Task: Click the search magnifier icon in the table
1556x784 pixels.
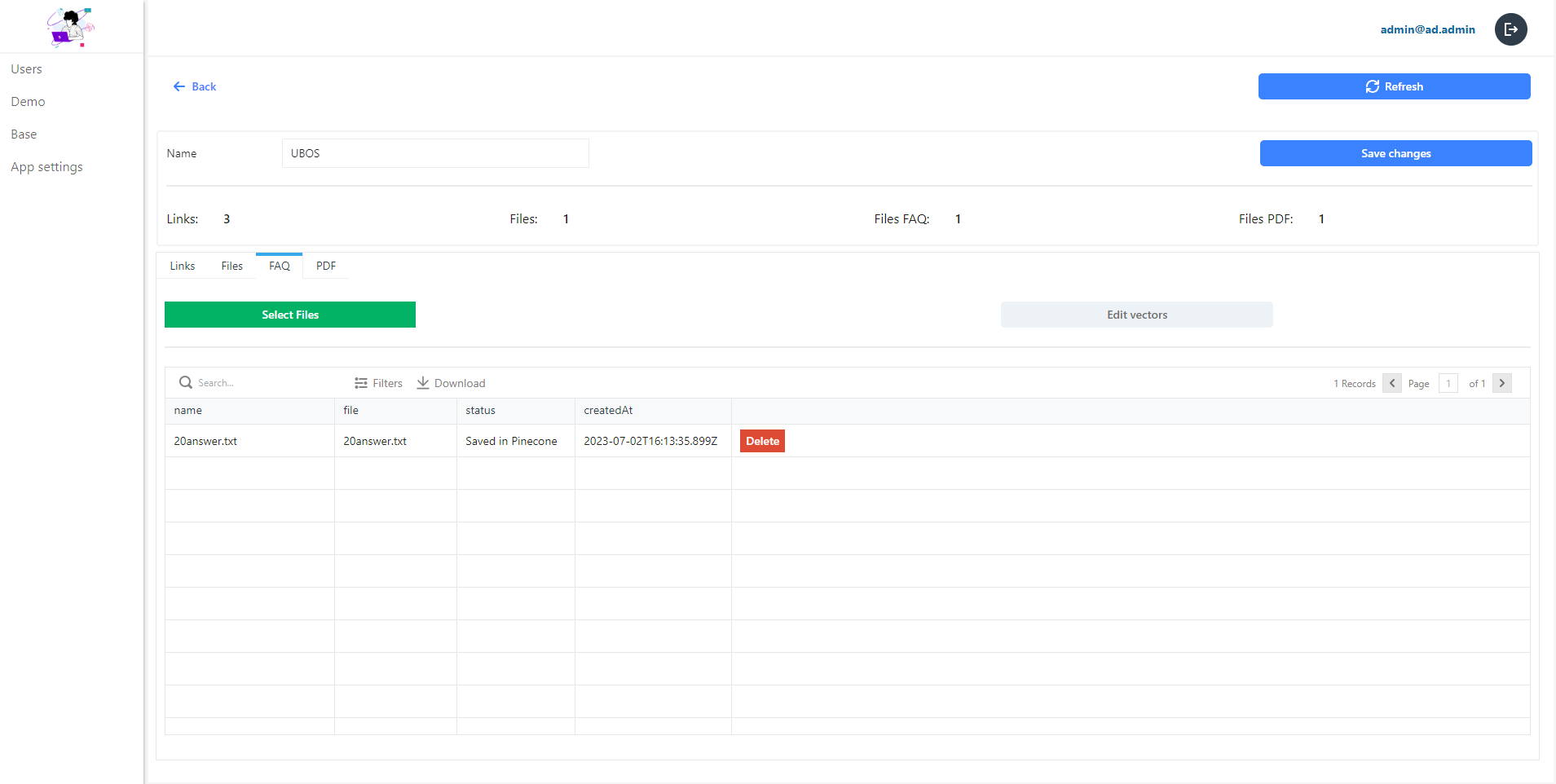Action: click(x=186, y=382)
